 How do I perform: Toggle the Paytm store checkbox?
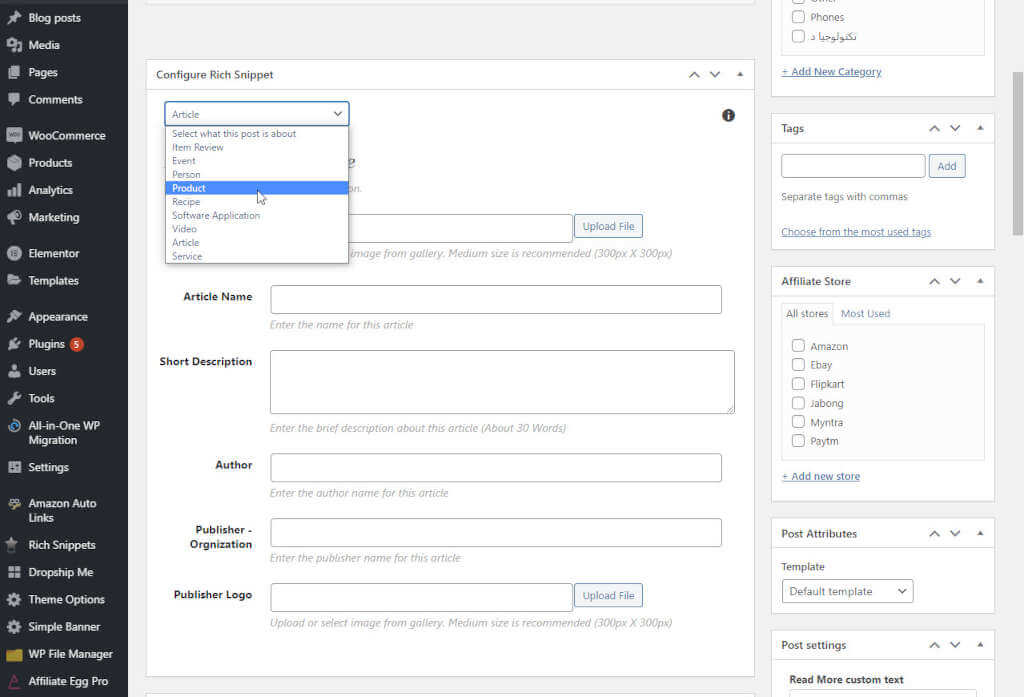[x=798, y=441]
